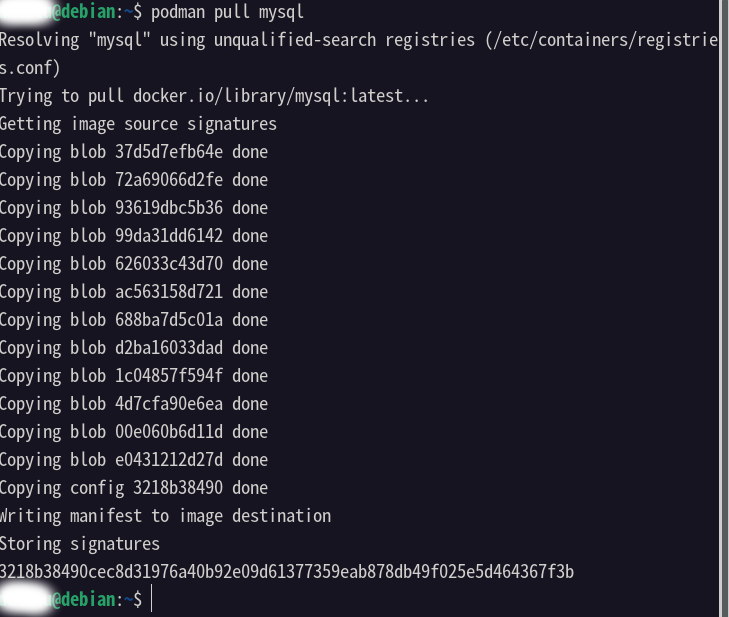Click the 'Writing manifest to image destination' line
This screenshot has width=729, height=617.
pos(166,516)
